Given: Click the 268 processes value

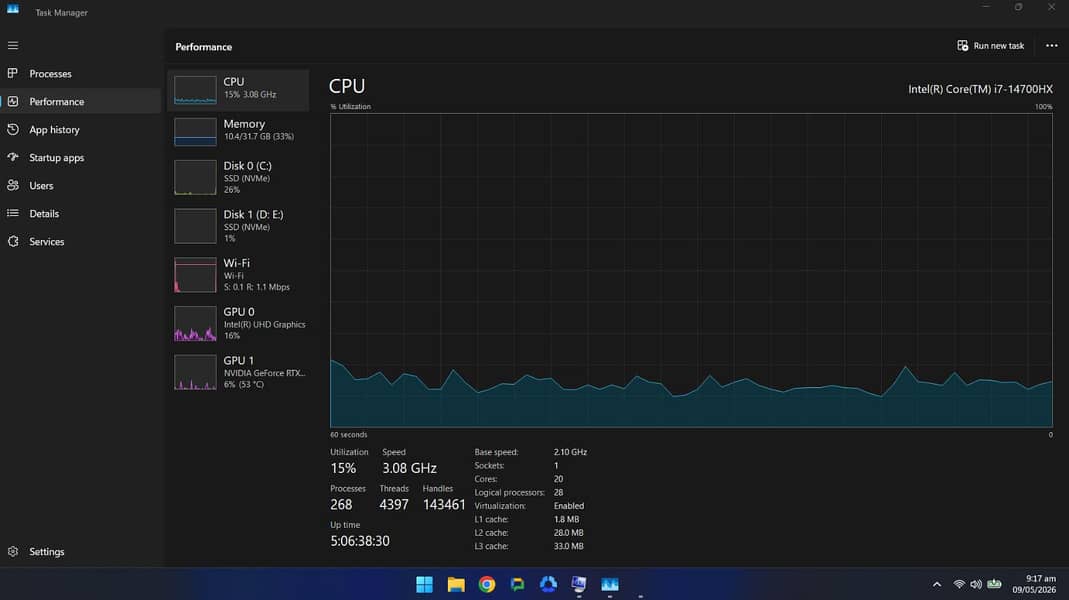Looking at the screenshot, I should [341, 505].
